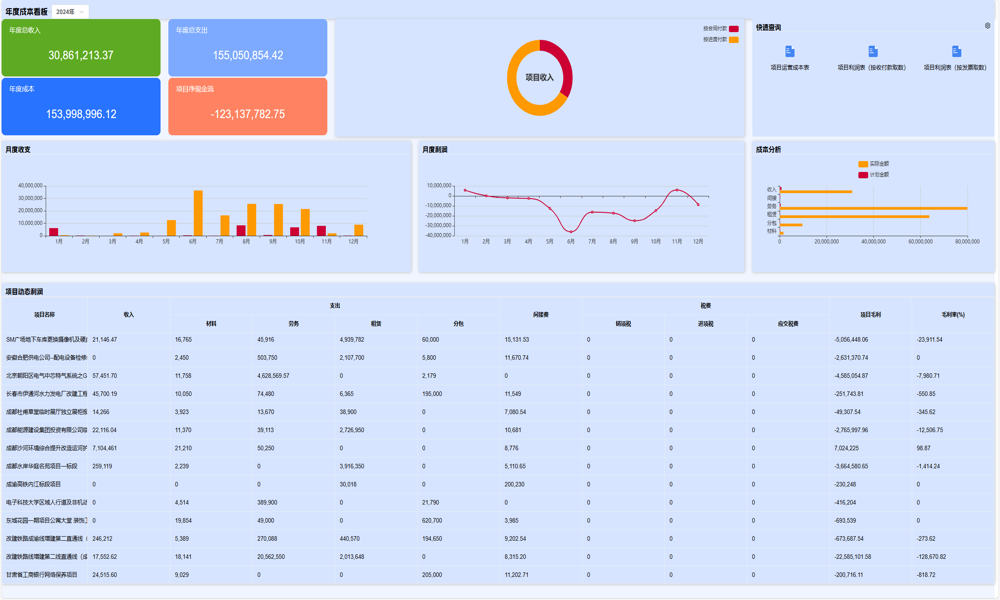Screen dimensions: 1000x600
Task: Click the tall orange June bar in 月度收支
Action: point(198,213)
